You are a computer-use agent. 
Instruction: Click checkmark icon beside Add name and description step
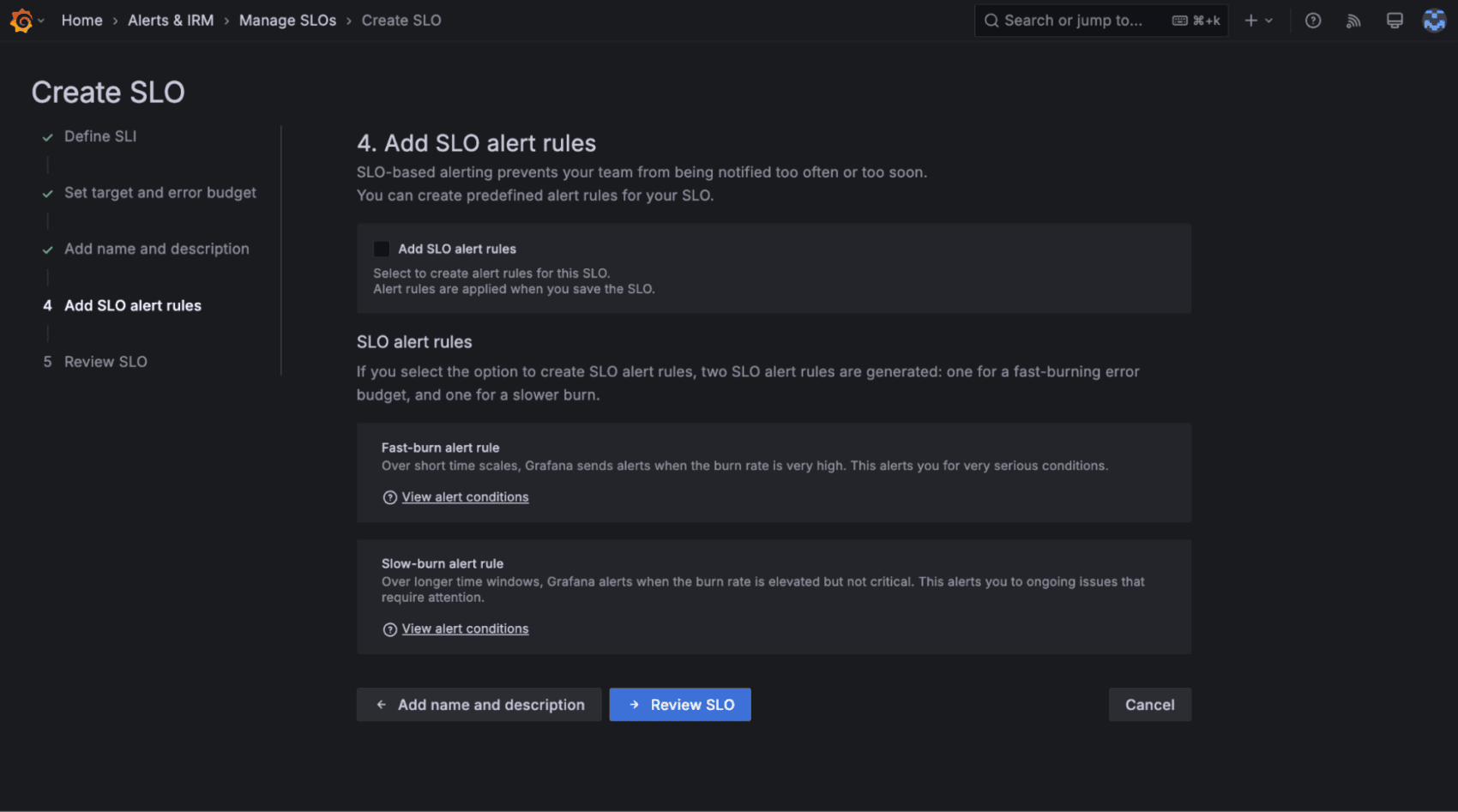[48, 250]
